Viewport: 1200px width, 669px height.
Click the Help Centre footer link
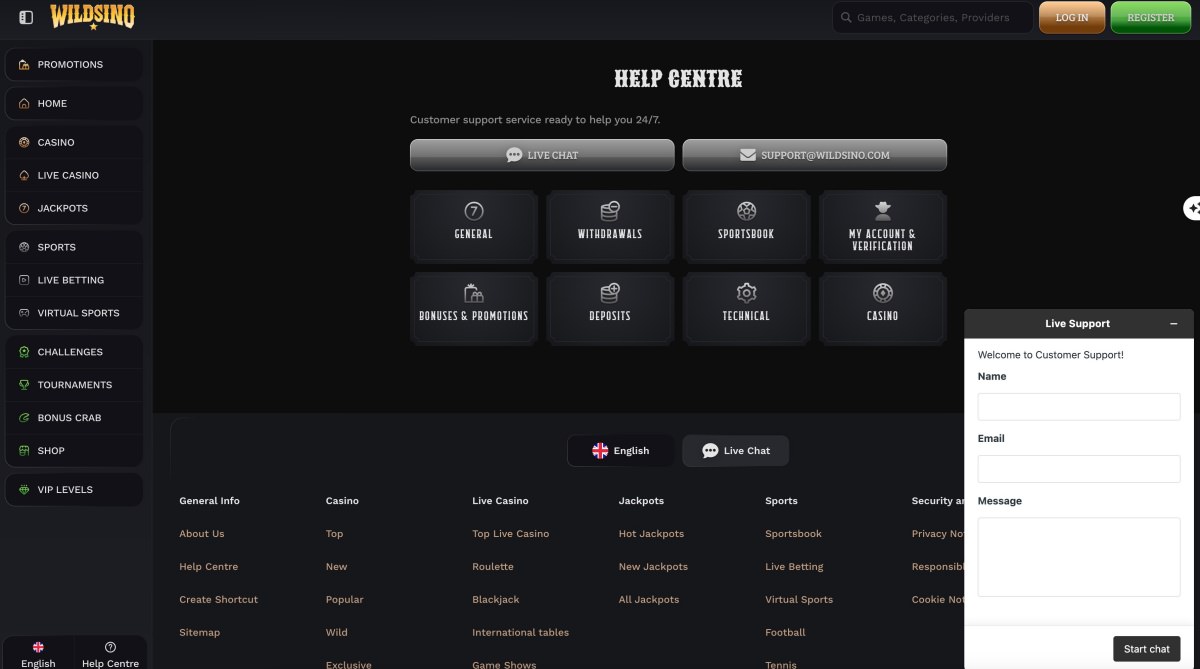[x=209, y=567]
